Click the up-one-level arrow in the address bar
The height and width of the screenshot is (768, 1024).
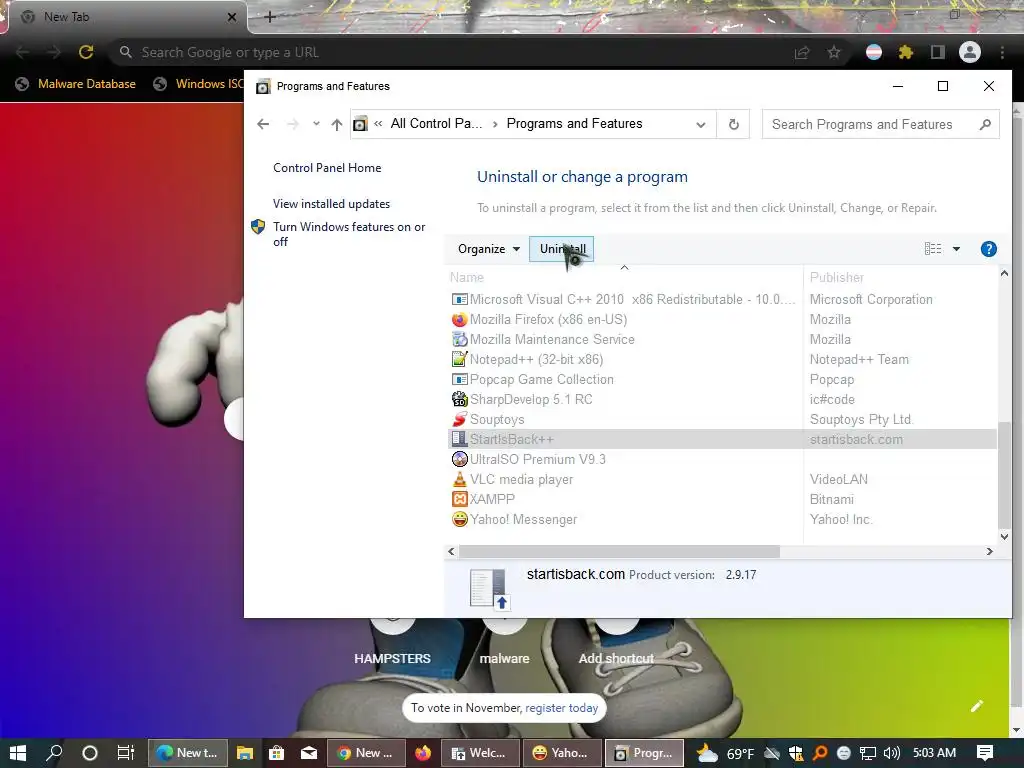[x=336, y=124]
